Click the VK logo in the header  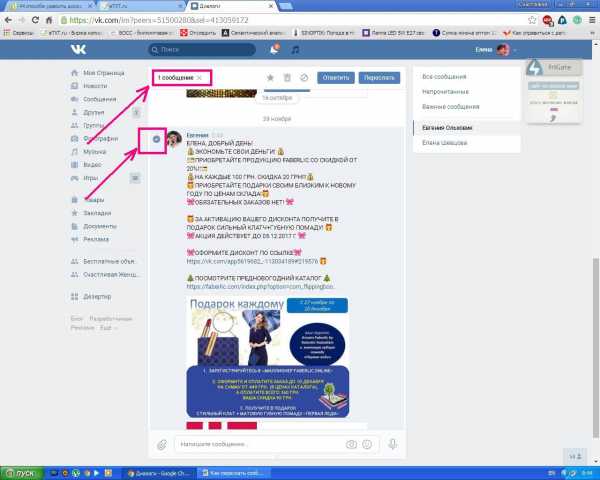tap(78, 49)
